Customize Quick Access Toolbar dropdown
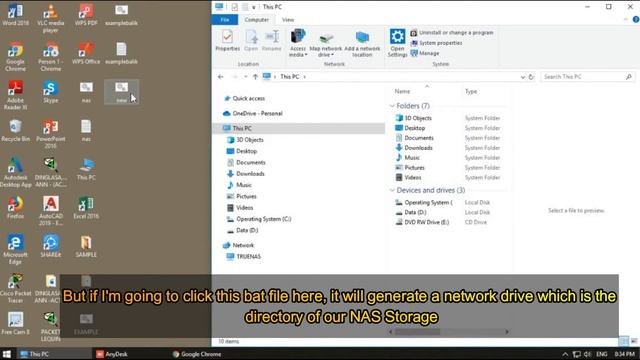Screen dimensions: 640x360 (x=253, y=7)
